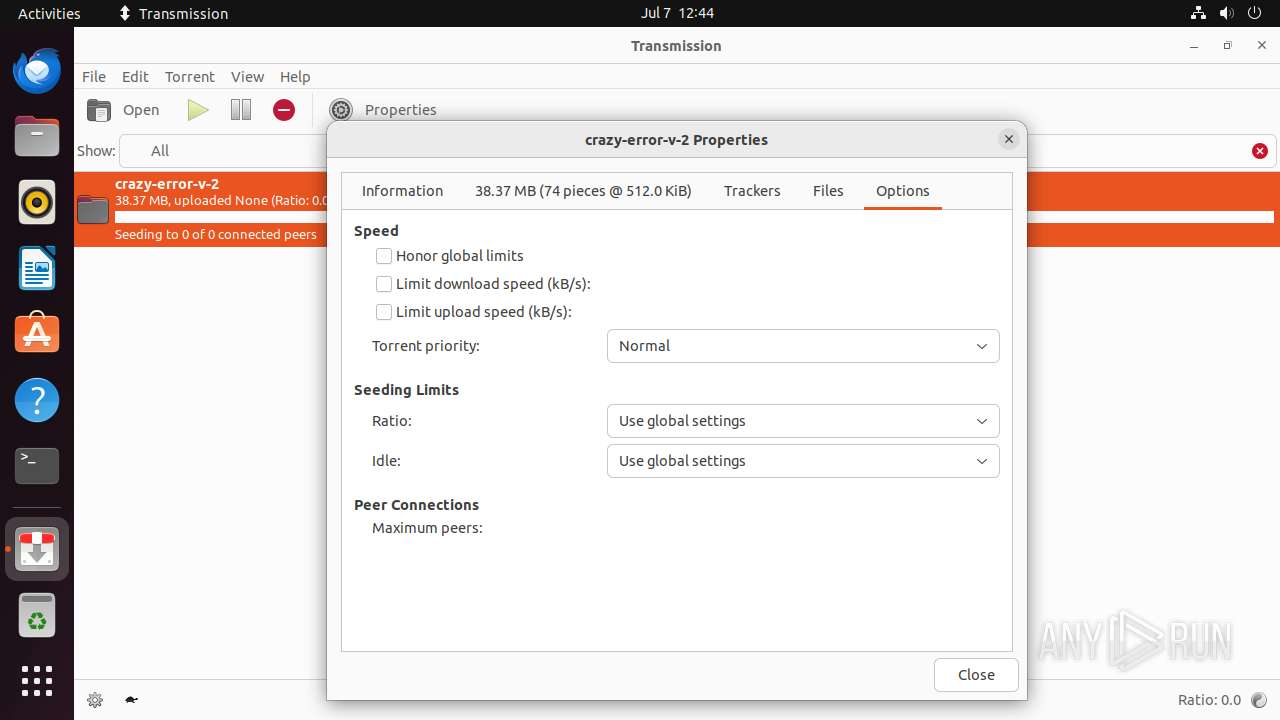Clear the filter with the red X icon
This screenshot has height=720, width=1280.
tap(1260, 151)
